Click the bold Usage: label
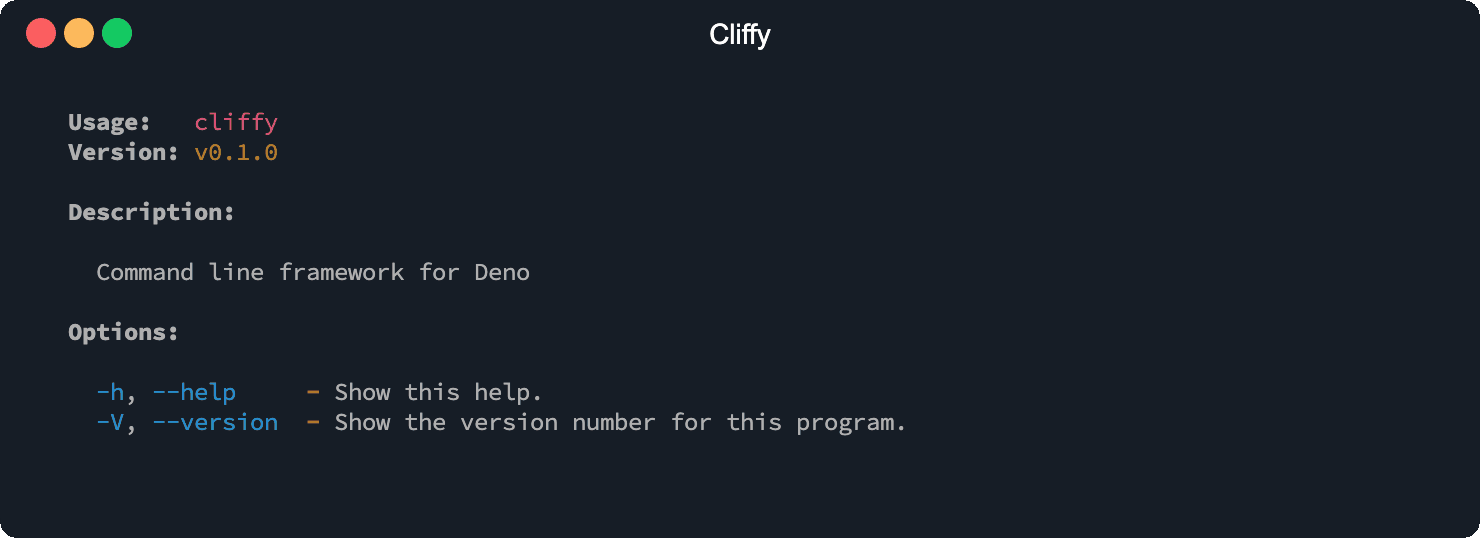Screen dimensions: 1480x538 tap(109, 123)
